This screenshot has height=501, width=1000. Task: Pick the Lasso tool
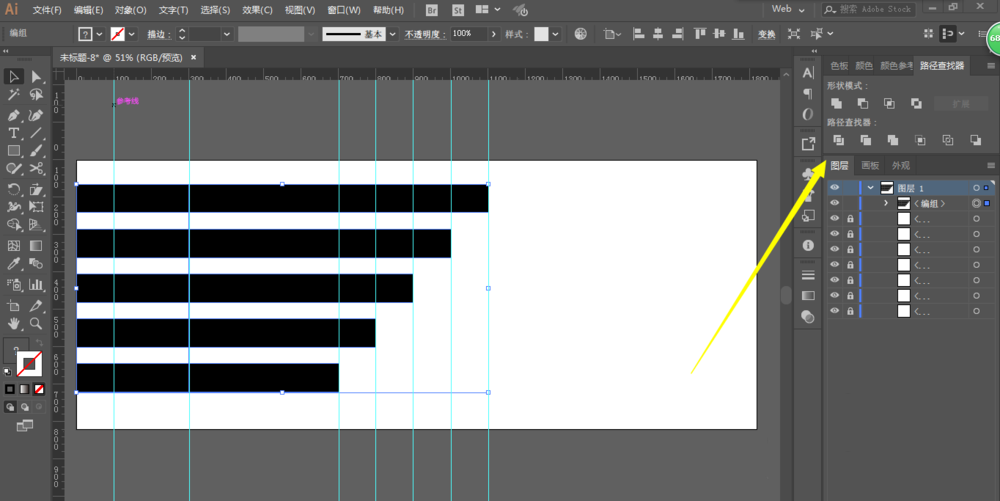[36, 95]
